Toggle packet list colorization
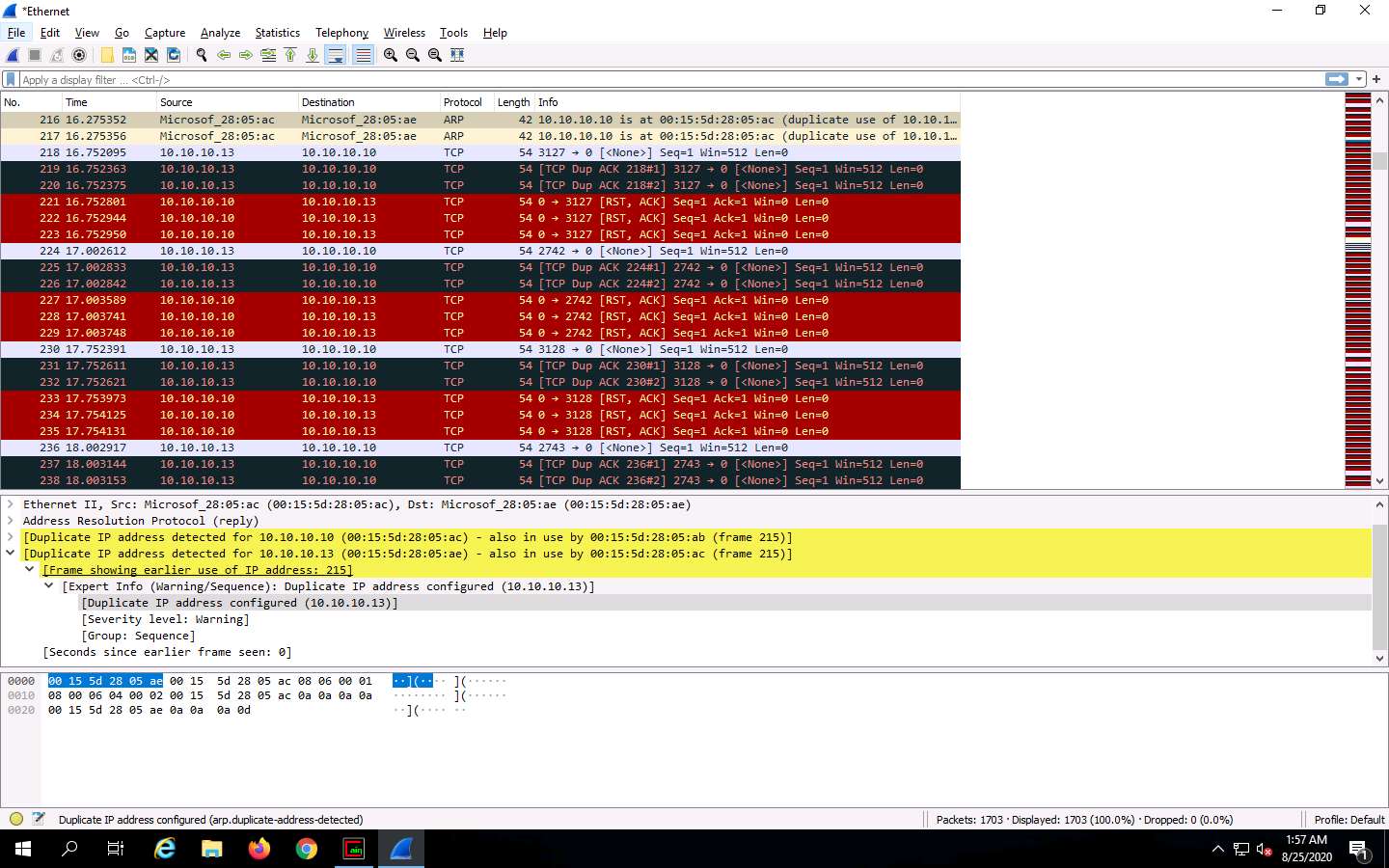Screen dimensions: 1389x868 click(x=363, y=55)
